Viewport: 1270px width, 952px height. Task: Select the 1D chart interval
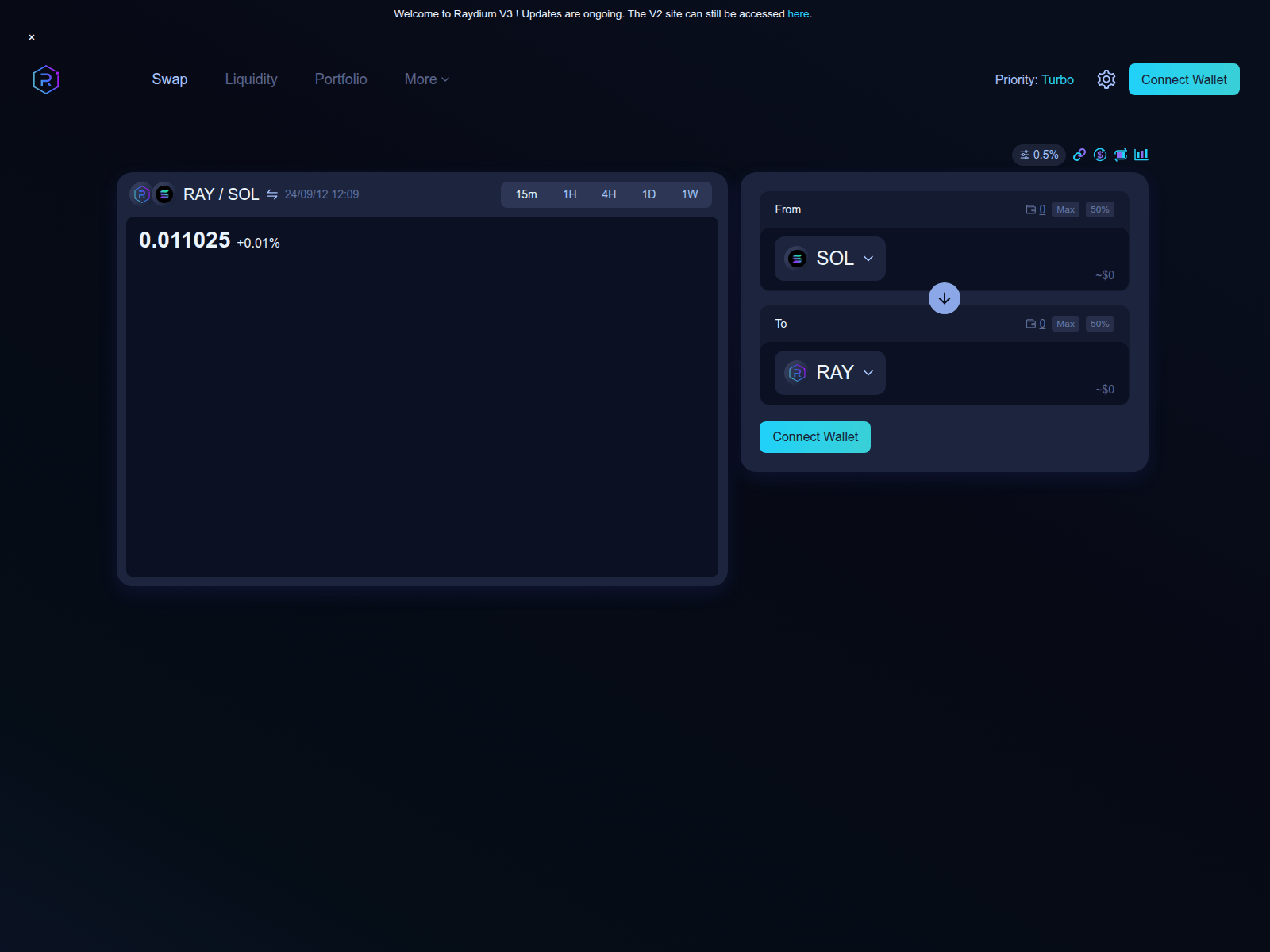[648, 194]
